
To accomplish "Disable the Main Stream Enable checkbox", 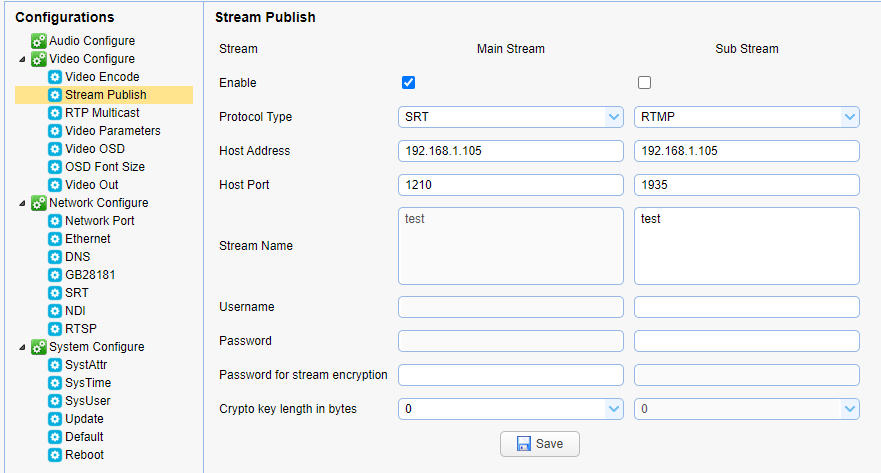I will [x=408, y=82].
